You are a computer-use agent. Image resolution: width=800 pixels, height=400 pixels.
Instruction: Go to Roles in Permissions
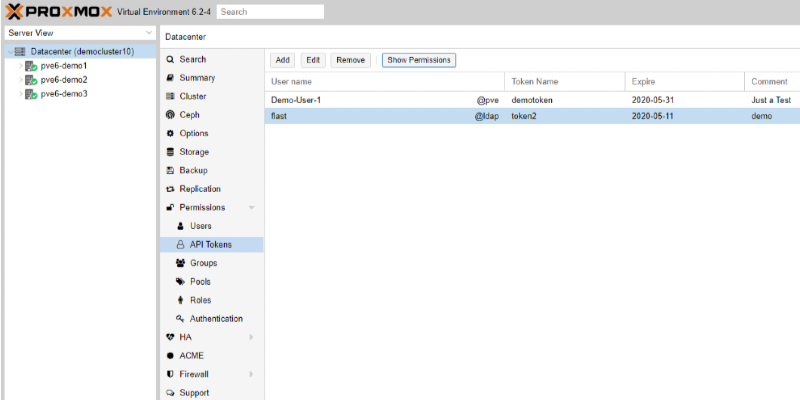click(x=200, y=300)
